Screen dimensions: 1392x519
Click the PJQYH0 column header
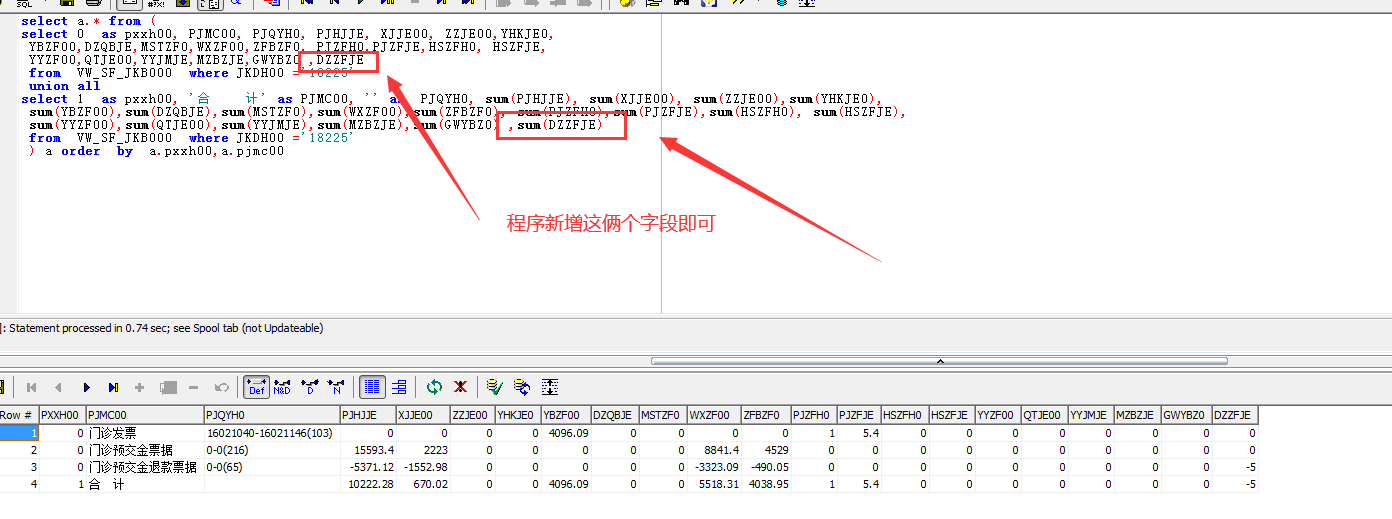(272, 415)
